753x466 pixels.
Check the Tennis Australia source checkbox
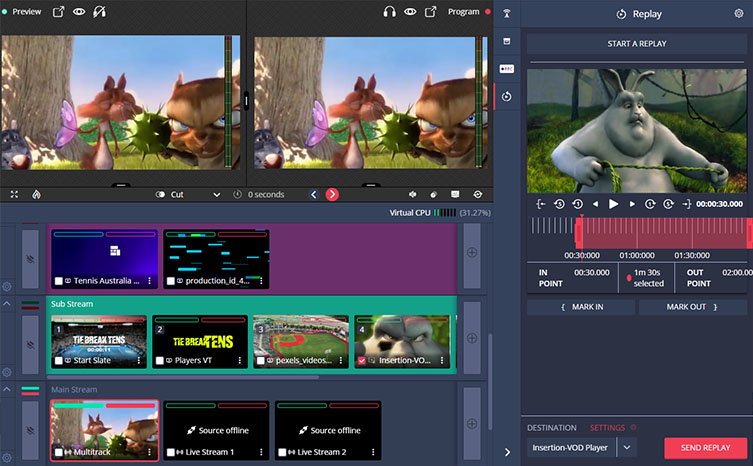tap(59, 281)
